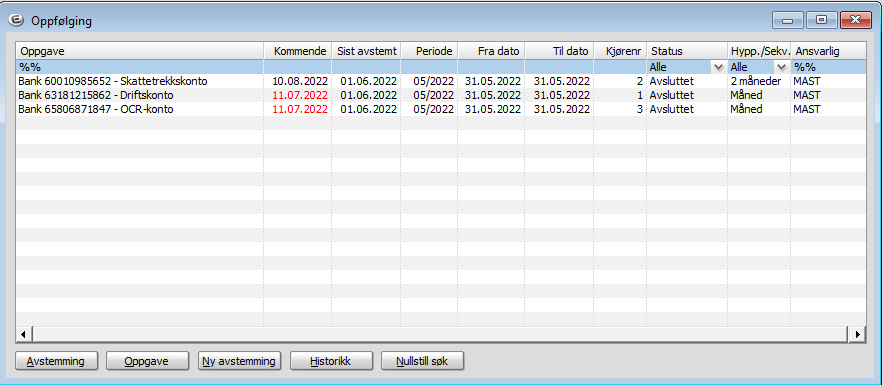Click the Oppgave button at bottom
This screenshot has width=883, height=385.
(148, 361)
